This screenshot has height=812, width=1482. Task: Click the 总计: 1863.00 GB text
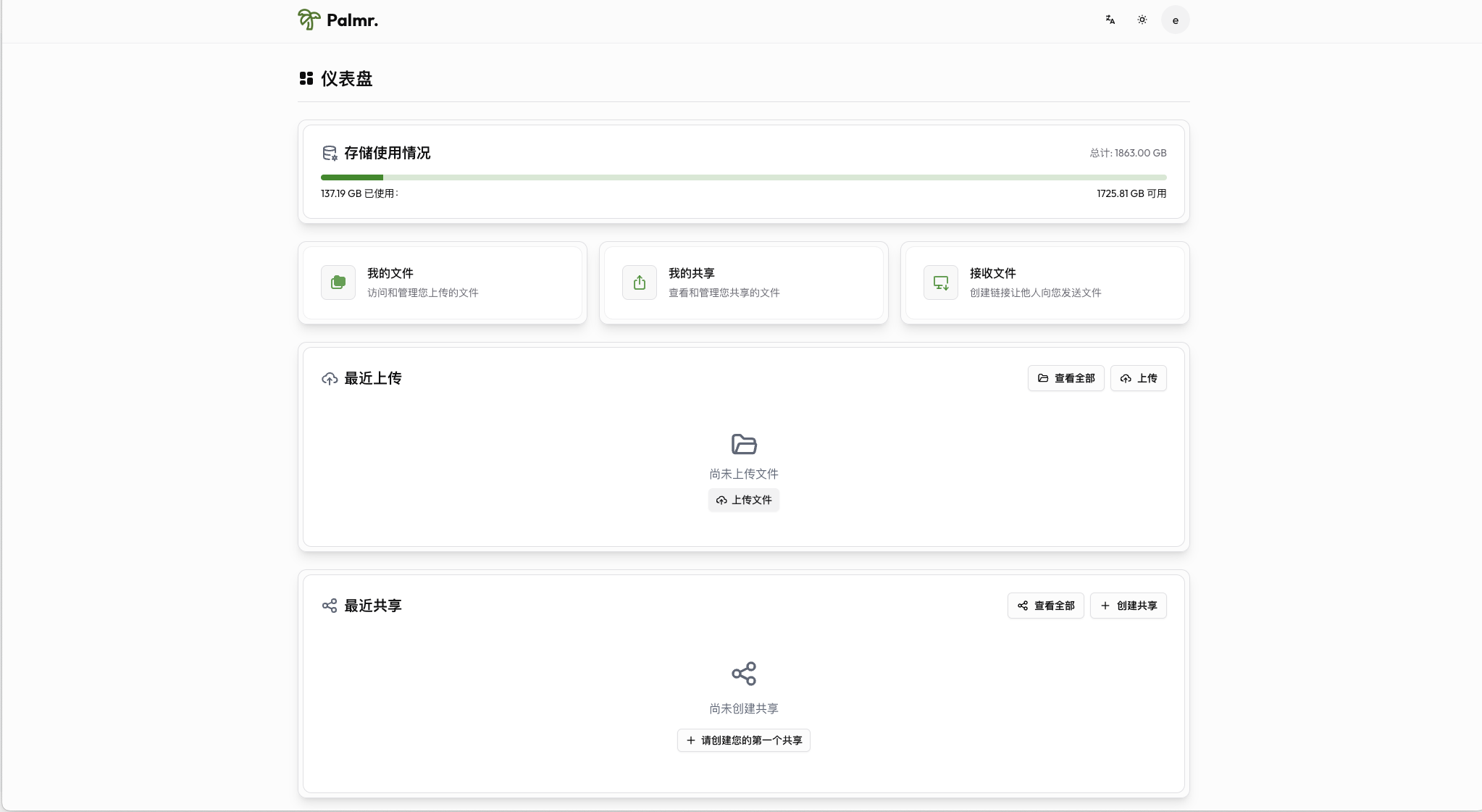[1128, 153]
